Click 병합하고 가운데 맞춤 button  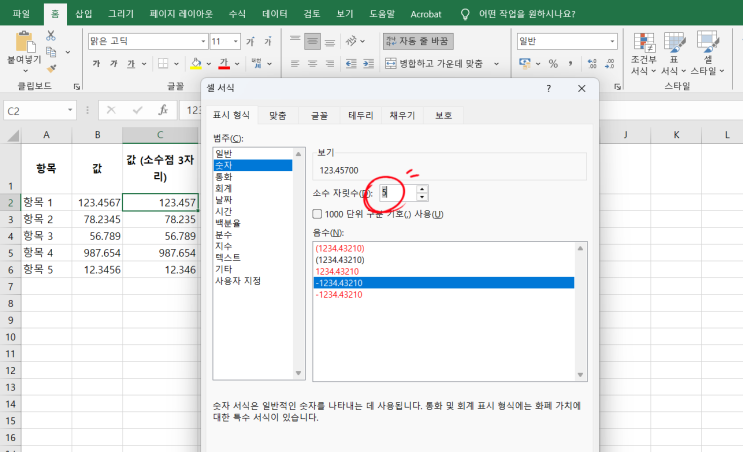point(435,63)
